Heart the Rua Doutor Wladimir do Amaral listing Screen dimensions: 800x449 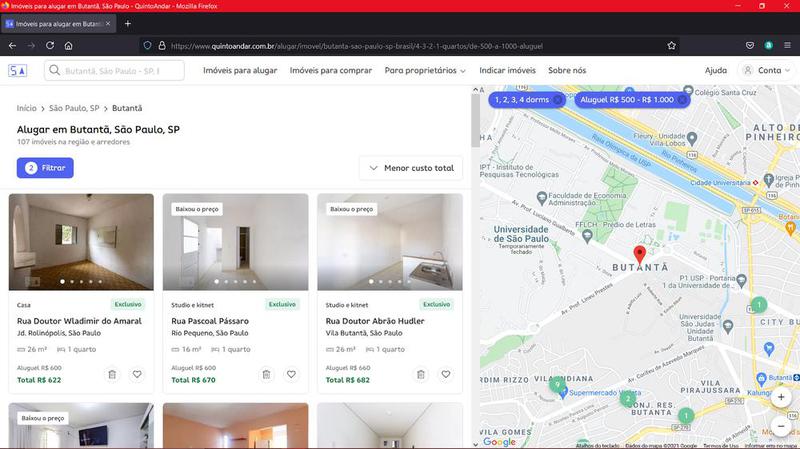point(137,374)
